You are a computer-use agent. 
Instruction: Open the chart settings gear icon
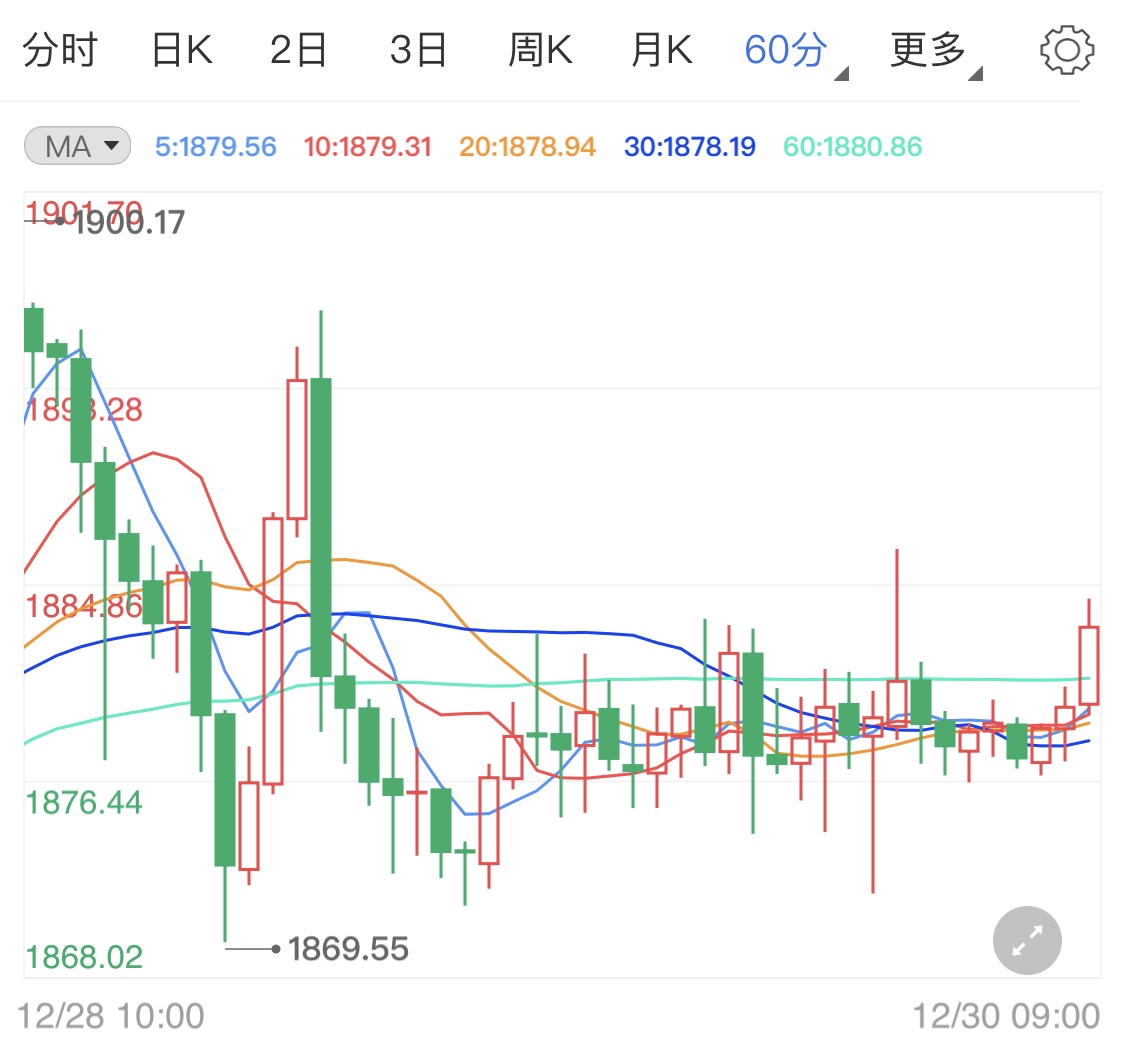click(1066, 49)
